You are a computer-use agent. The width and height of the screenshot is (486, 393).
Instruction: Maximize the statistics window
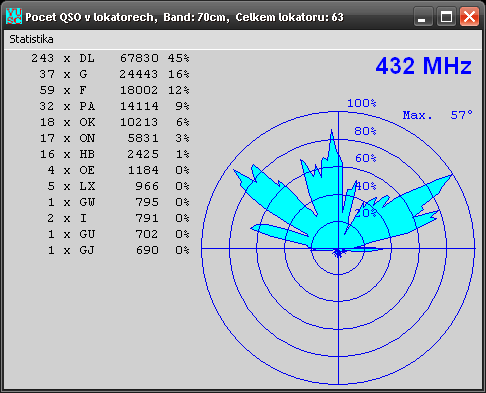[x=446, y=16]
